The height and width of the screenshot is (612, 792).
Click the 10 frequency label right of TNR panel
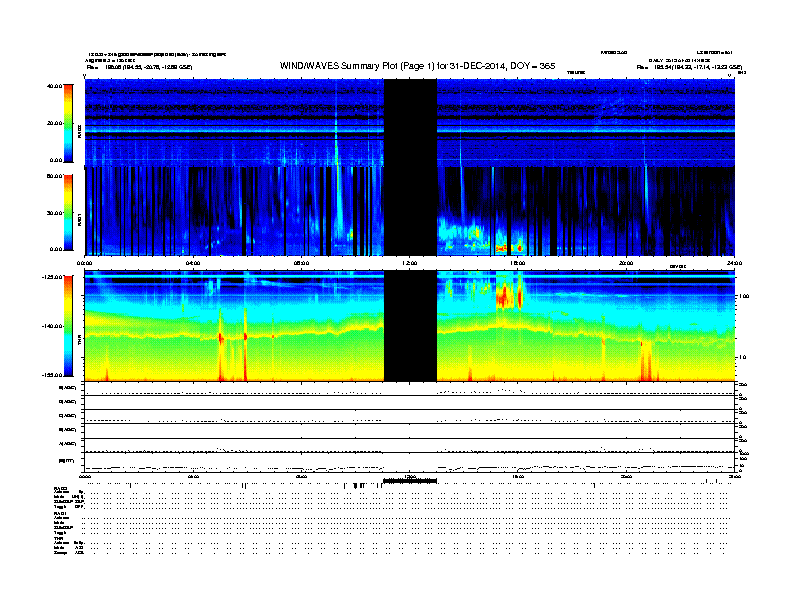(742, 358)
